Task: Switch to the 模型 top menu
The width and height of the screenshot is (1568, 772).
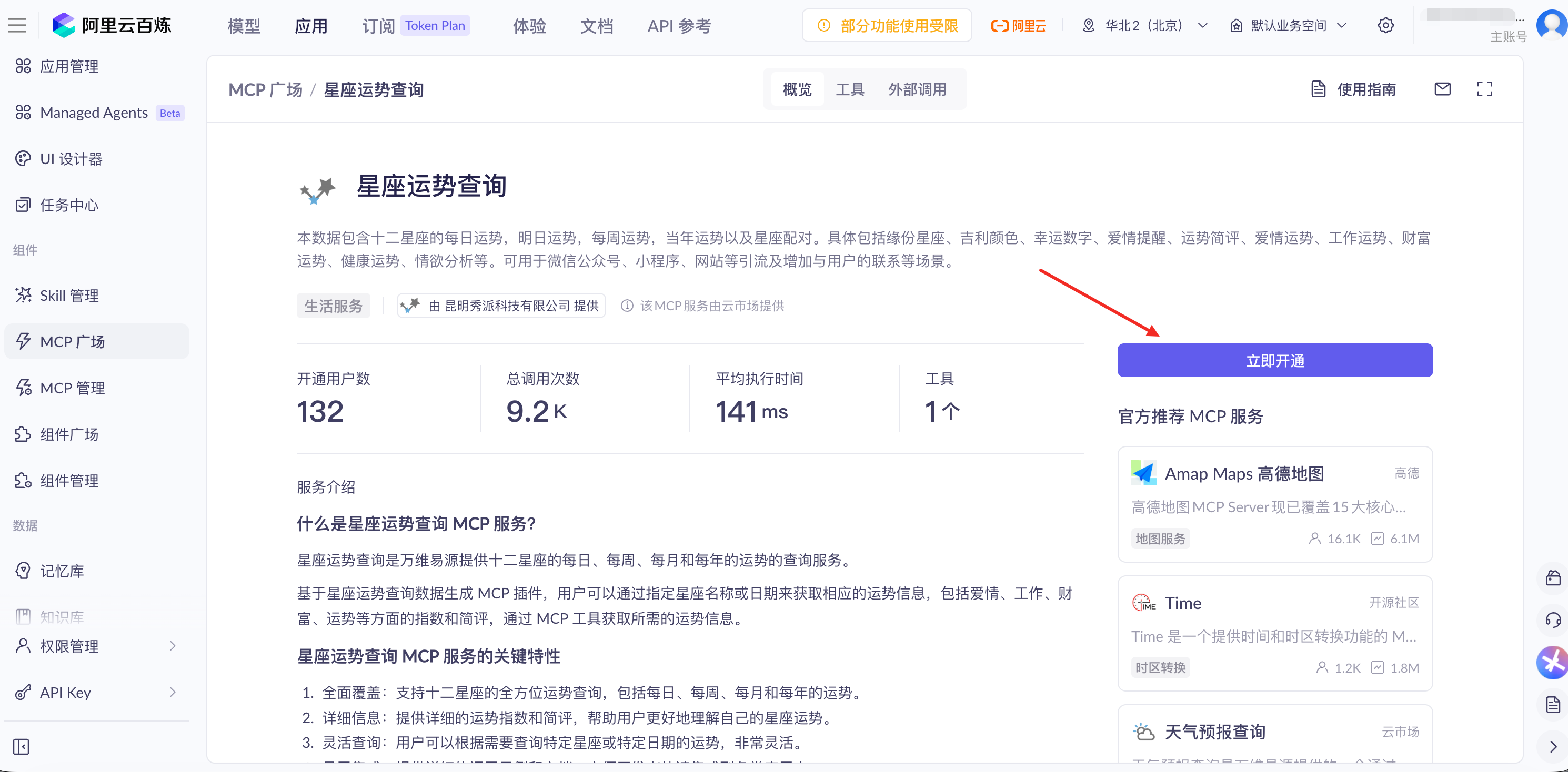Action: coord(244,26)
